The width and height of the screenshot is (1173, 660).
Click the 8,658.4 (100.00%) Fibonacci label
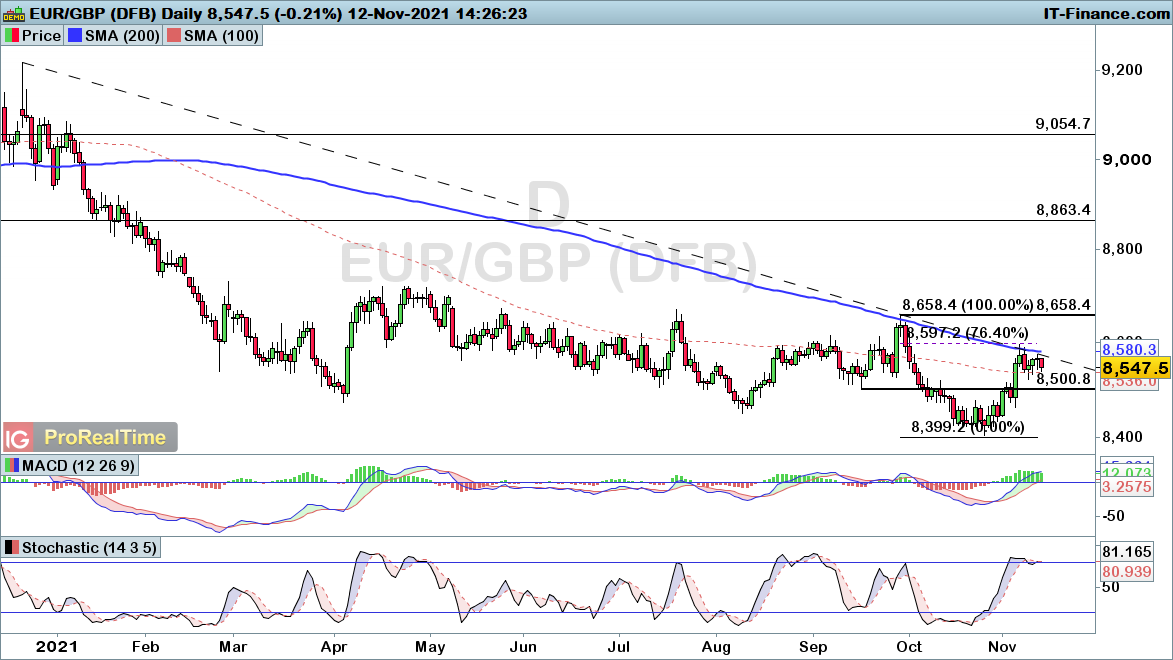pos(968,305)
